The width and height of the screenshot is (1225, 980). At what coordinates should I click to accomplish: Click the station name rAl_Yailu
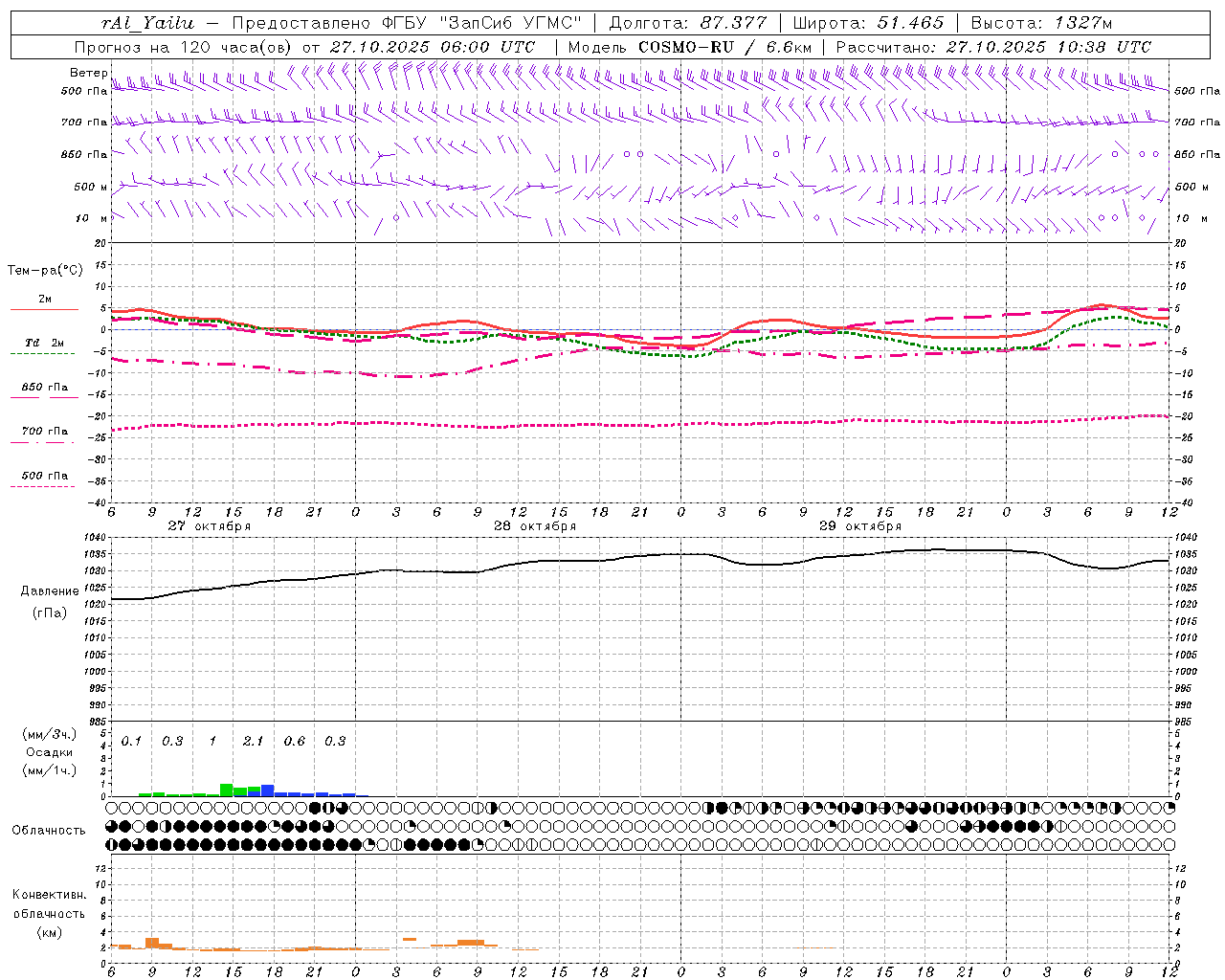(x=146, y=23)
